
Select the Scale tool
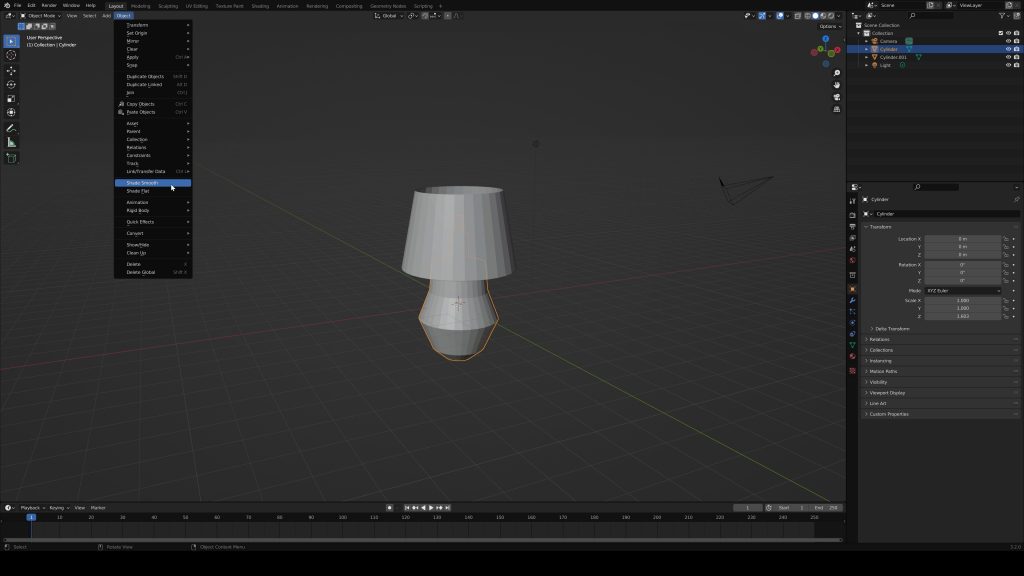11,98
